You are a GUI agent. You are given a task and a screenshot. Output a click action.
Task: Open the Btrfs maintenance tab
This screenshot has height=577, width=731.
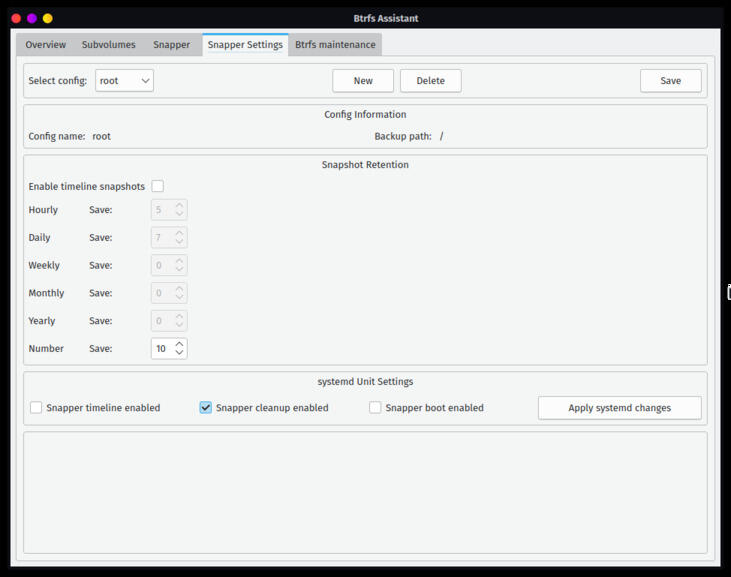335,45
